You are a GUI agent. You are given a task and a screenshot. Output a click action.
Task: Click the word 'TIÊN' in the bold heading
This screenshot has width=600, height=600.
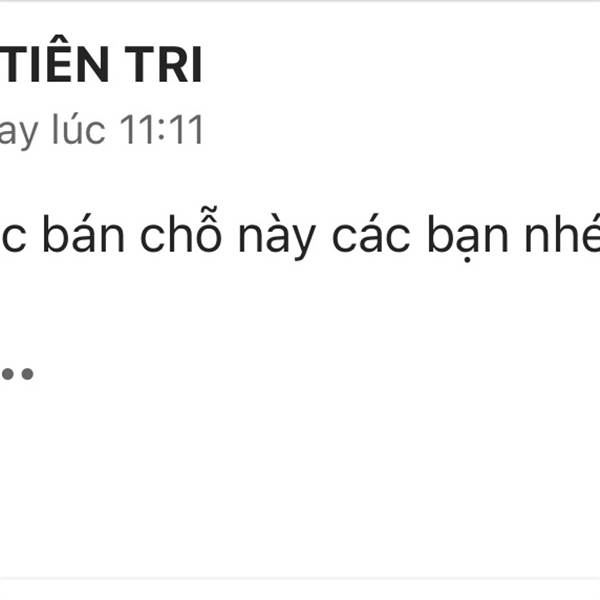[x=54, y=59]
